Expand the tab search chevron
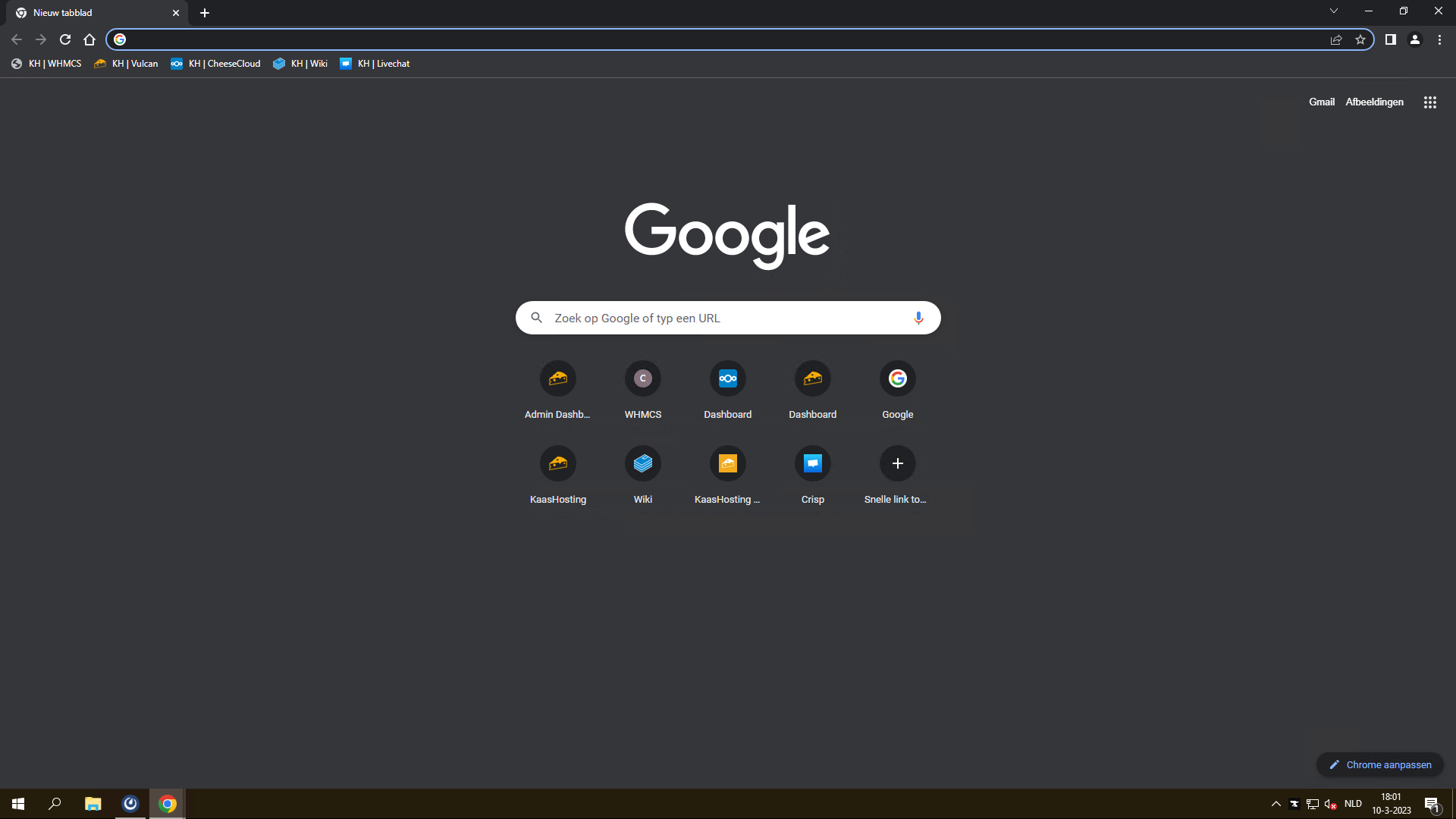Viewport: 1456px width, 819px height. tap(1334, 11)
